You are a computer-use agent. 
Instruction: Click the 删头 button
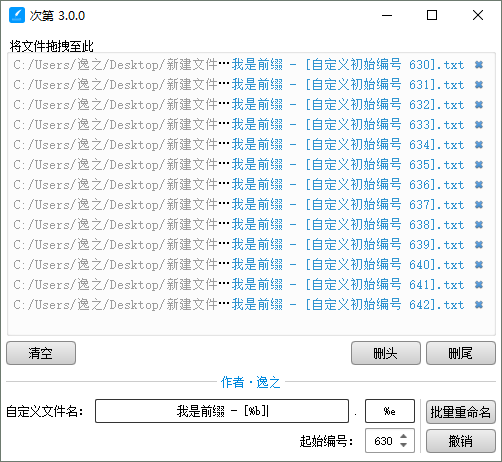tap(386, 353)
